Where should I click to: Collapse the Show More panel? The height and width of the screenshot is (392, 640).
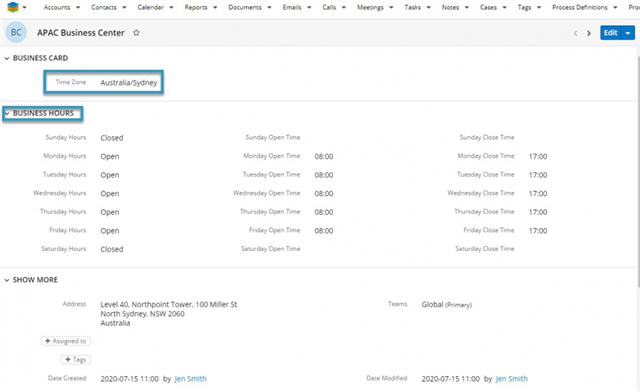click(7, 280)
